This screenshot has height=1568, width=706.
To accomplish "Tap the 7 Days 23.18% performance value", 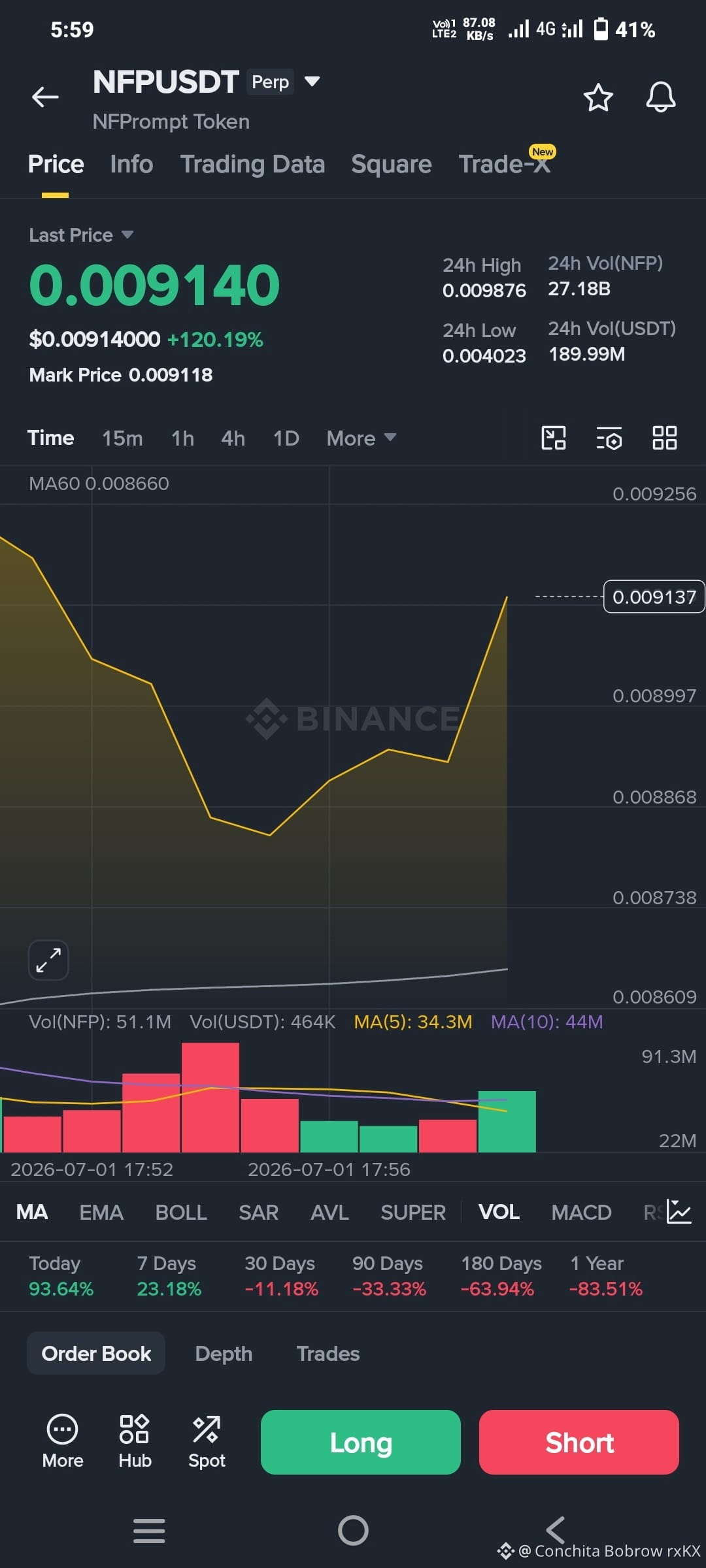I will pyautogui.click(x=169, y=1288).
